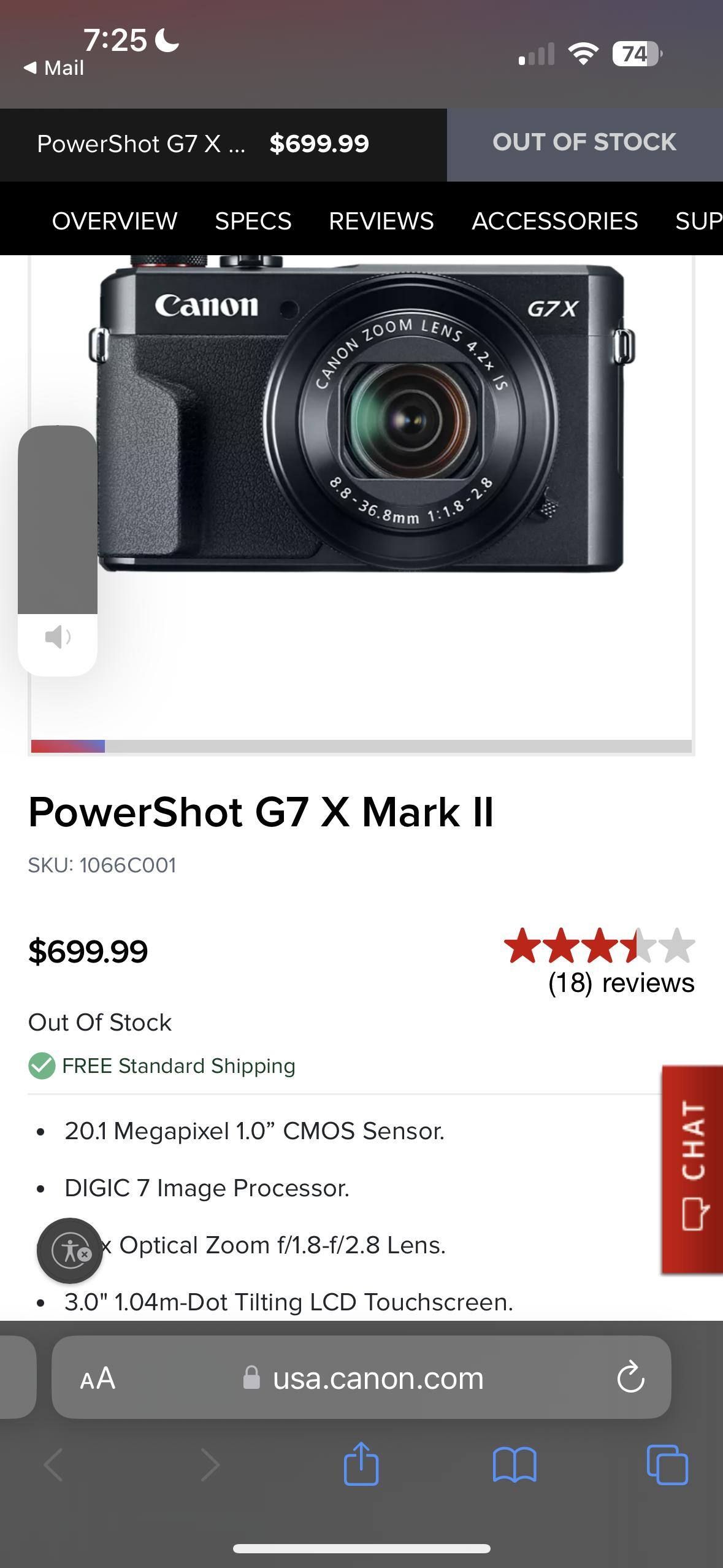This screenshot has height=1568, width=723.
Task: Open the Reviews tab
Action: point(381,221)
